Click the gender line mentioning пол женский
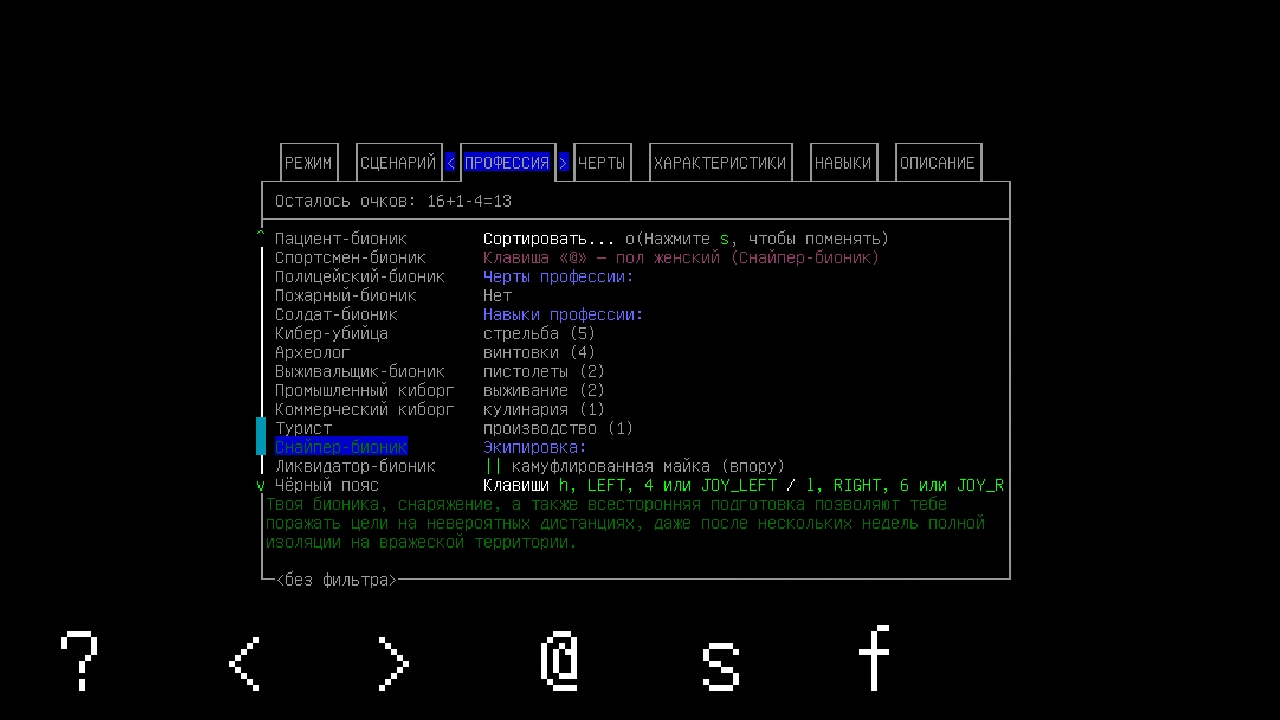The image size is (1280, 720). click(681, 258)
